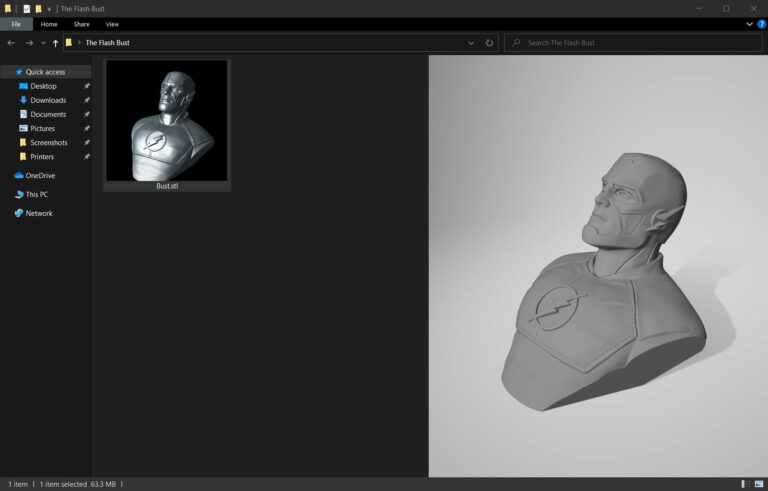Open OneDrive in the navigation pane
This screenshot has width=768, height=491.
40,175
